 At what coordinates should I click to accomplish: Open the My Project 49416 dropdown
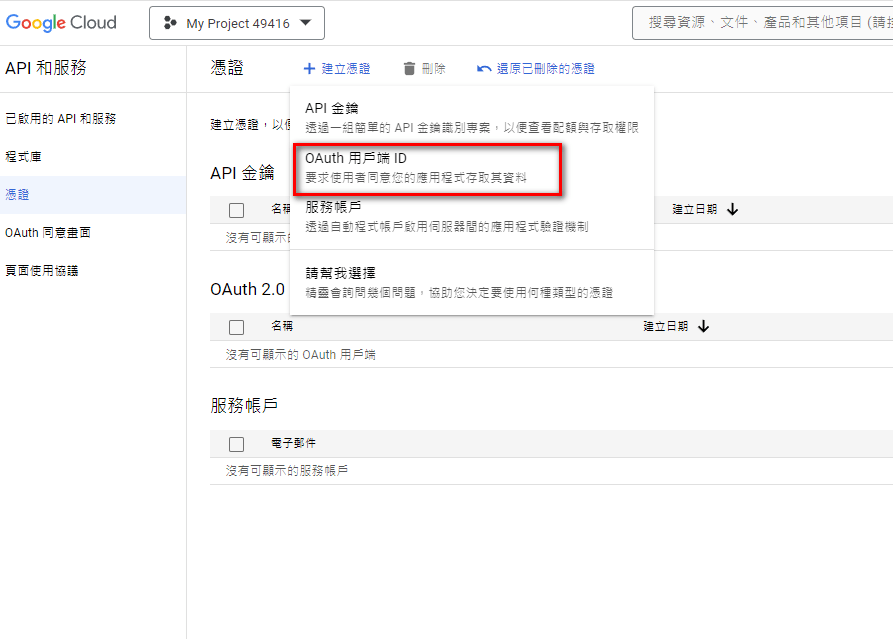pyautogui.click(x=237, y=22)
